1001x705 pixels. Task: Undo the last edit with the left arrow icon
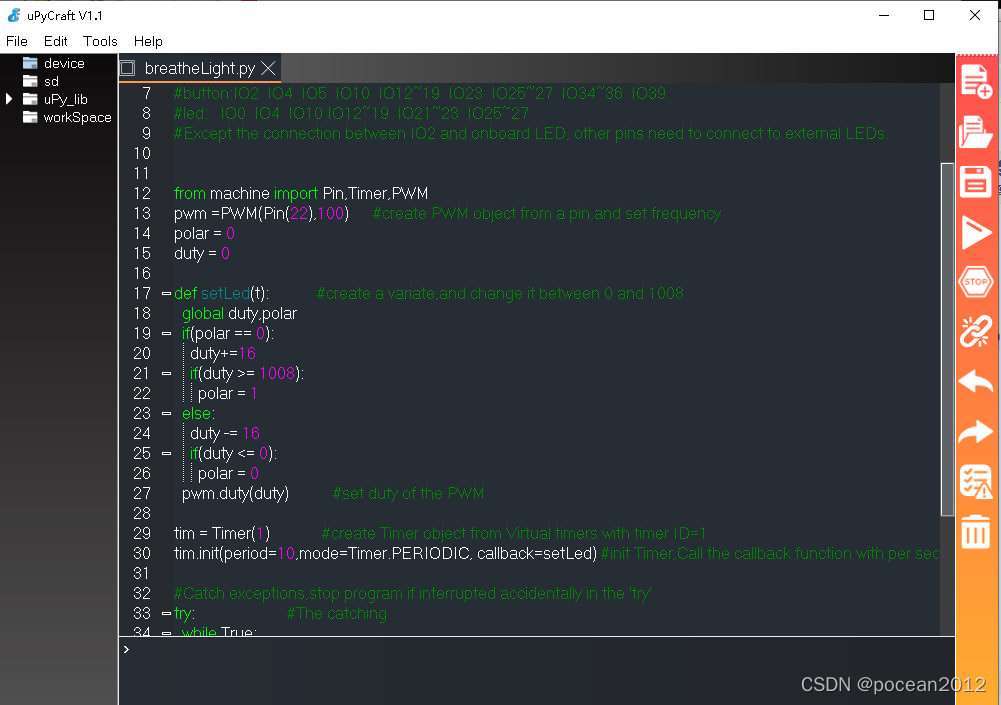[x=975, y=382]
